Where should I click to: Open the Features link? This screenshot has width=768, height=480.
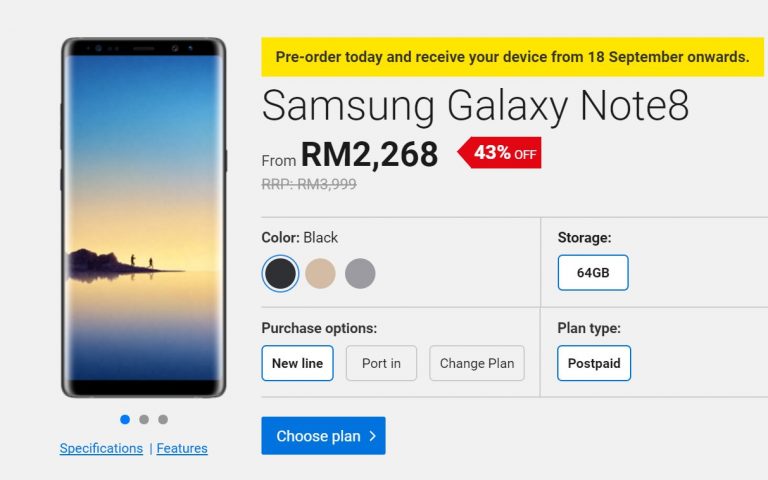pos(182,448)
